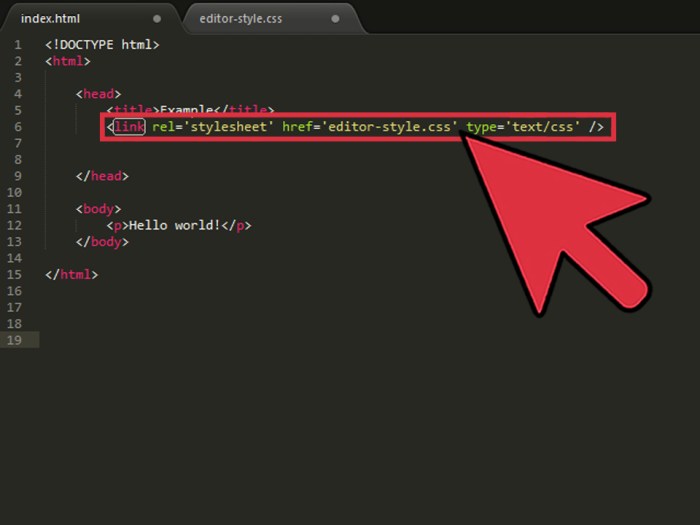Click the closing head tag
Viewport: 700px width, 525px height.
click(x=102, y=176)
